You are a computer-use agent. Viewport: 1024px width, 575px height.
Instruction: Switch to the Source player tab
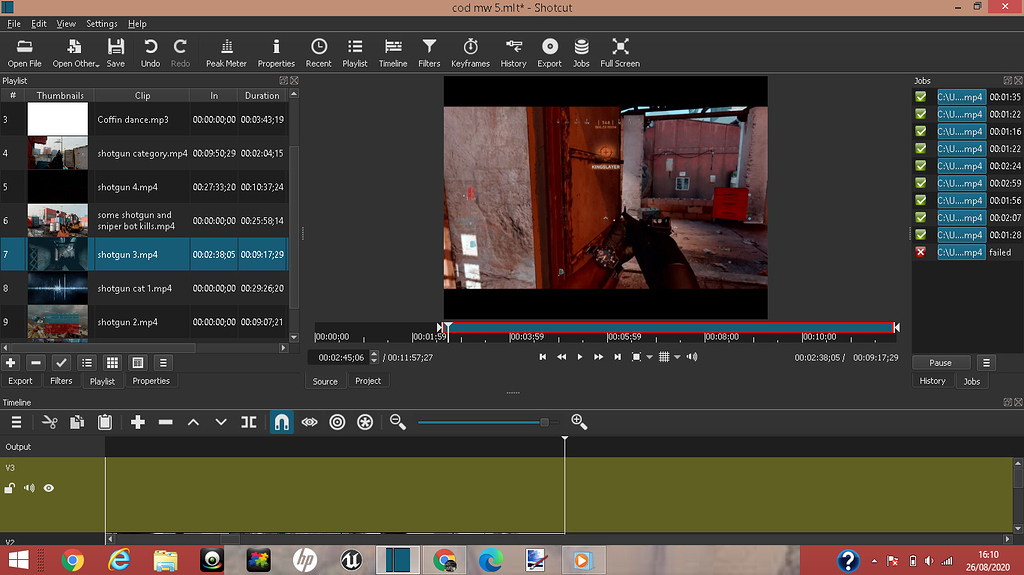(x=325, y=381)
